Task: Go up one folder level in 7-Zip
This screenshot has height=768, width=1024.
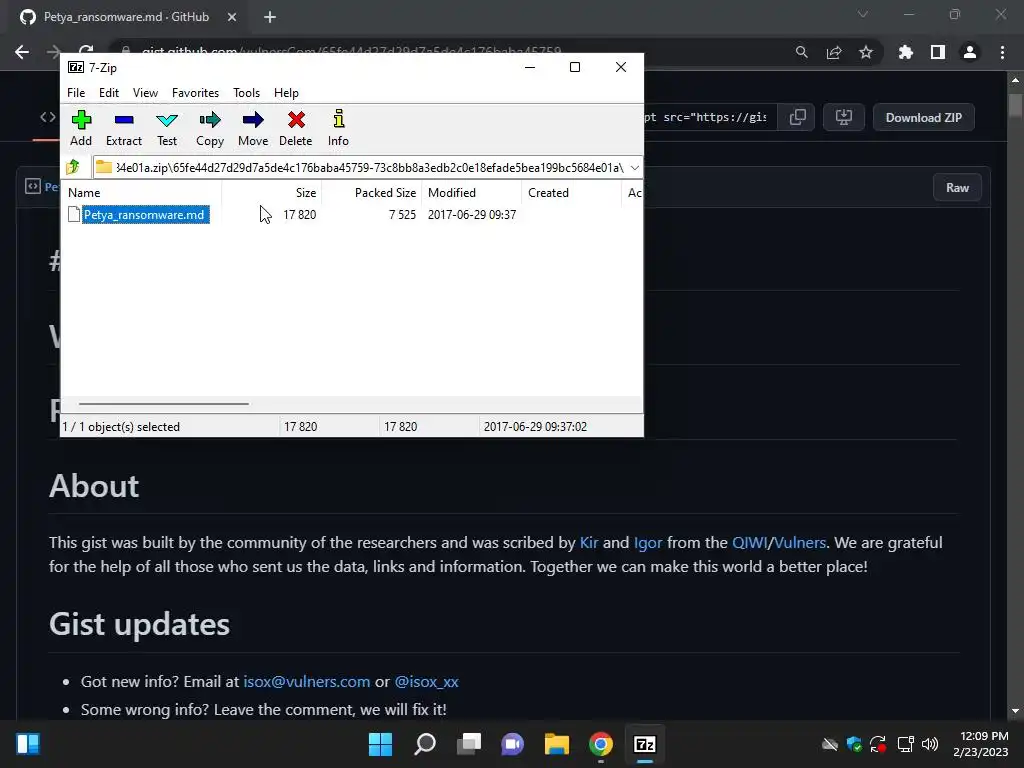Action: point(73,167)
